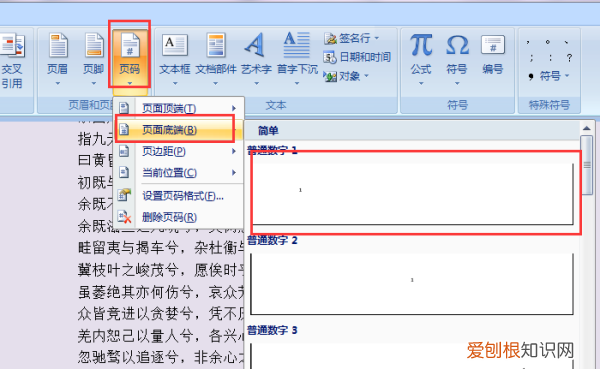Click the 特殊符号 group label

tap(549, 105)
